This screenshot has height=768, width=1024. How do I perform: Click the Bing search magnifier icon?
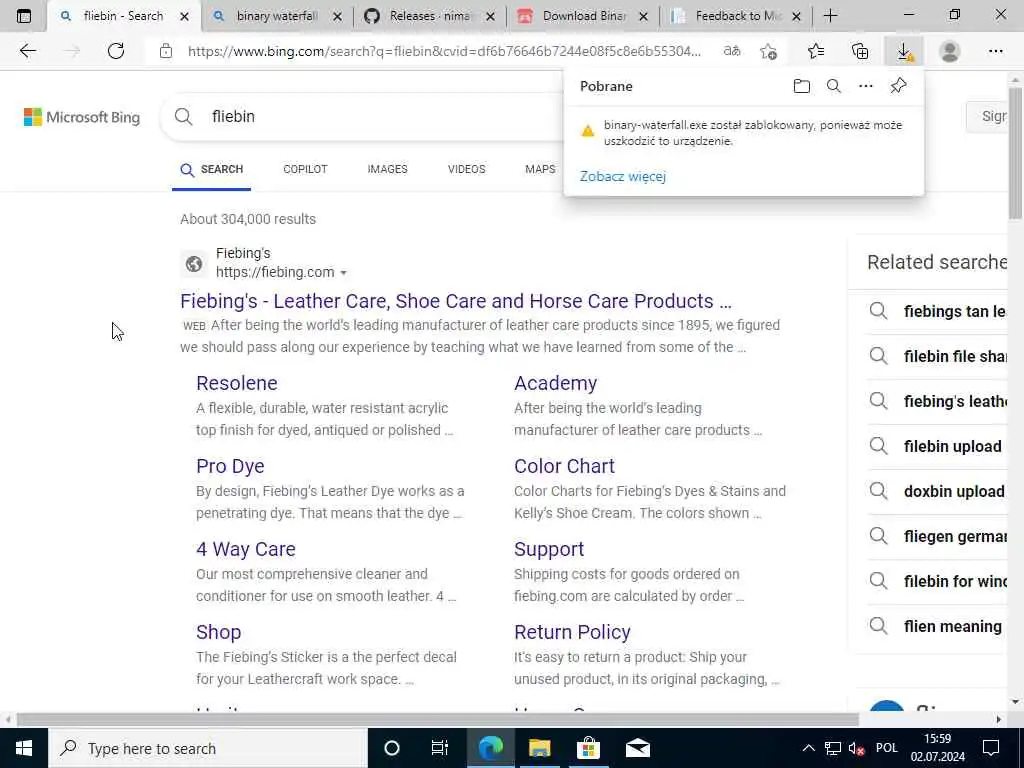184,117
